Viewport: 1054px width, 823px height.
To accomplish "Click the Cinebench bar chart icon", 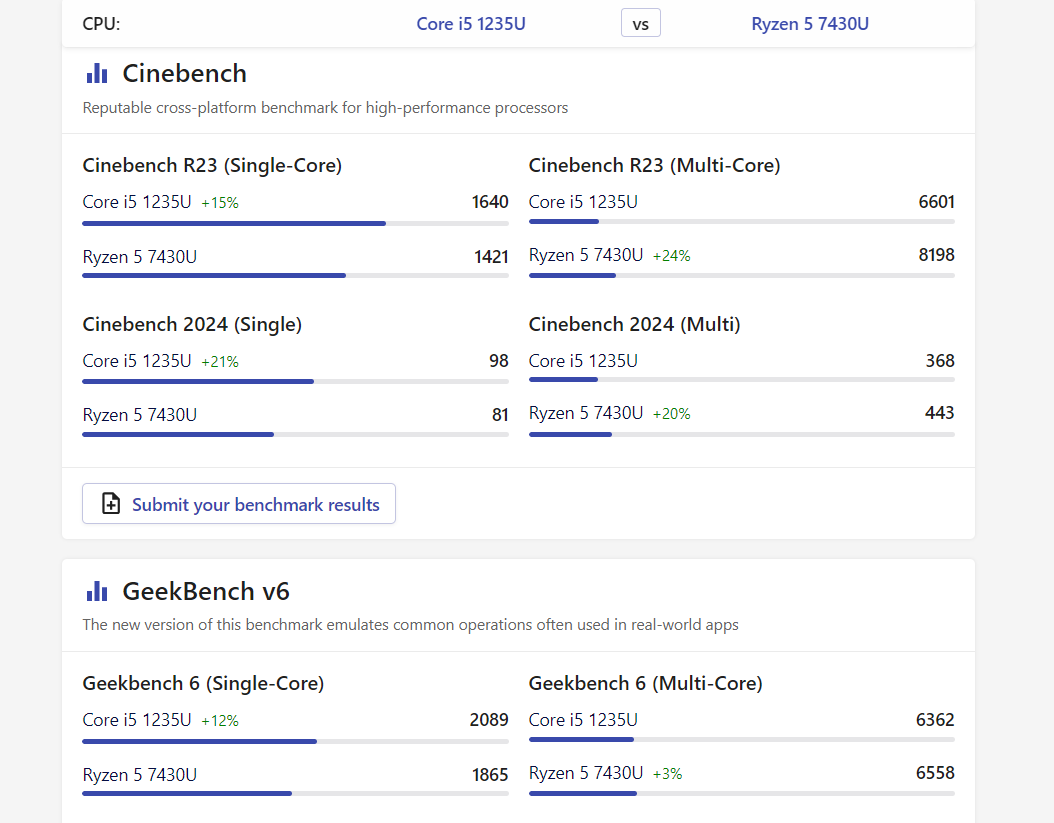I will tap(97, 74).
